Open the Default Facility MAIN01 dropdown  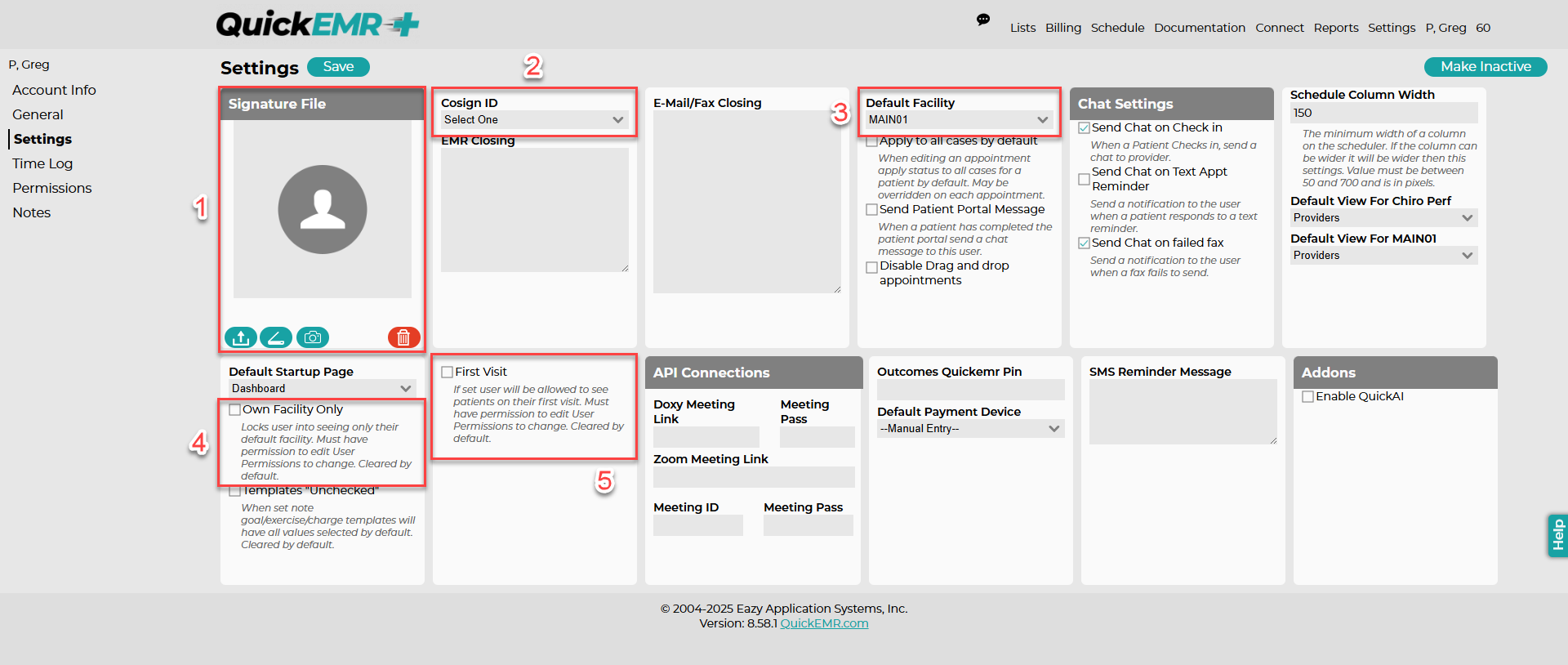tap(960, 119)
